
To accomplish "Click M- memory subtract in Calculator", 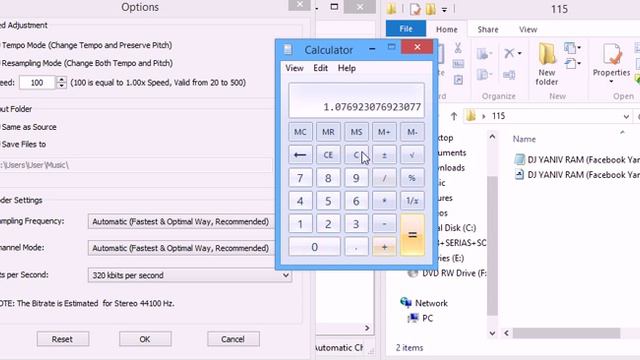I will 412,132.
